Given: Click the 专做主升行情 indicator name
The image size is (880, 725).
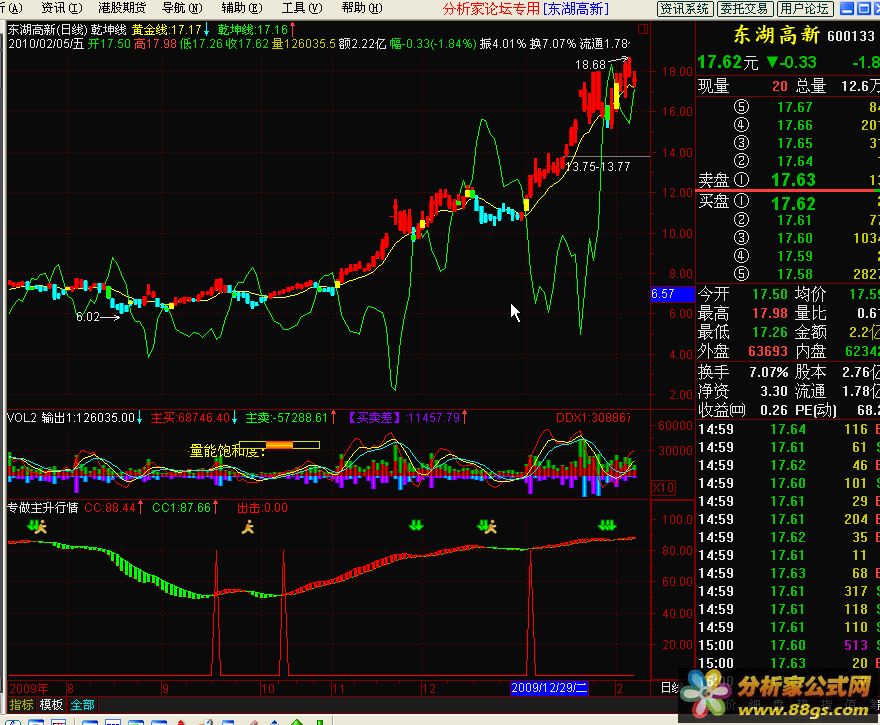Looking at the screenshot, I should click(43, 507).
